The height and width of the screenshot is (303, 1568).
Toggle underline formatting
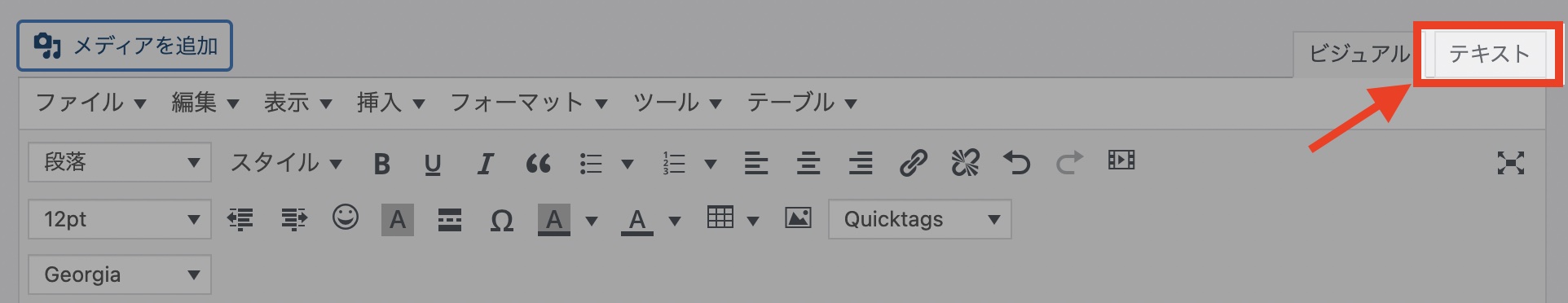(x=433, y=164)
